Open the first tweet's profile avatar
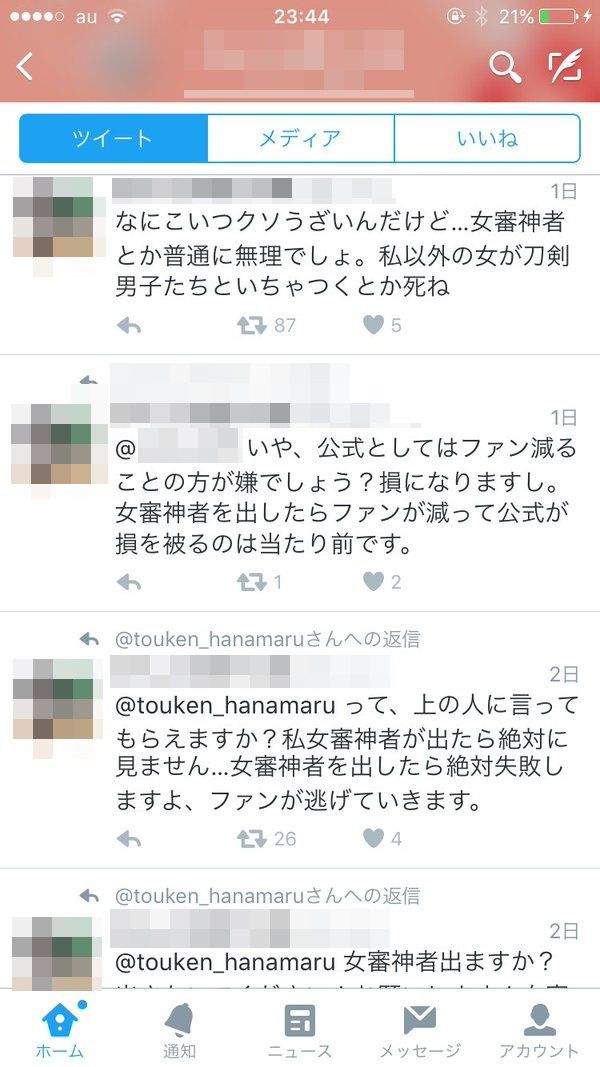600x1067 pixels. click(x=53, y=218)
